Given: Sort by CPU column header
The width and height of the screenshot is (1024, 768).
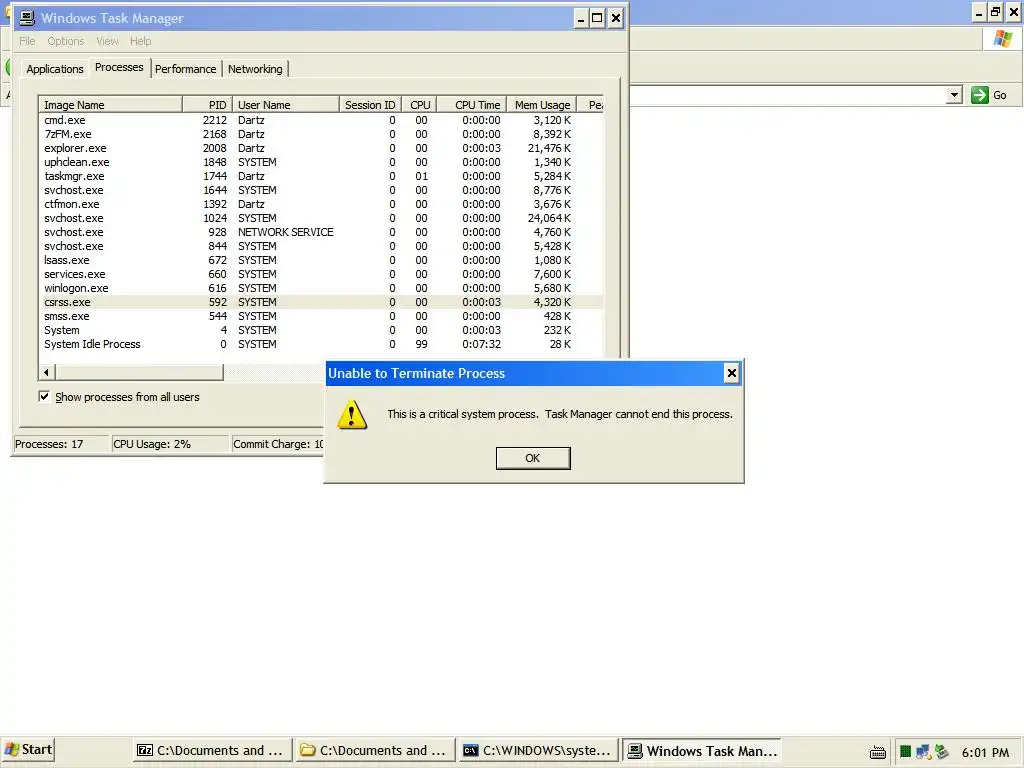Looking at the screenshot, I should point(419,104).
